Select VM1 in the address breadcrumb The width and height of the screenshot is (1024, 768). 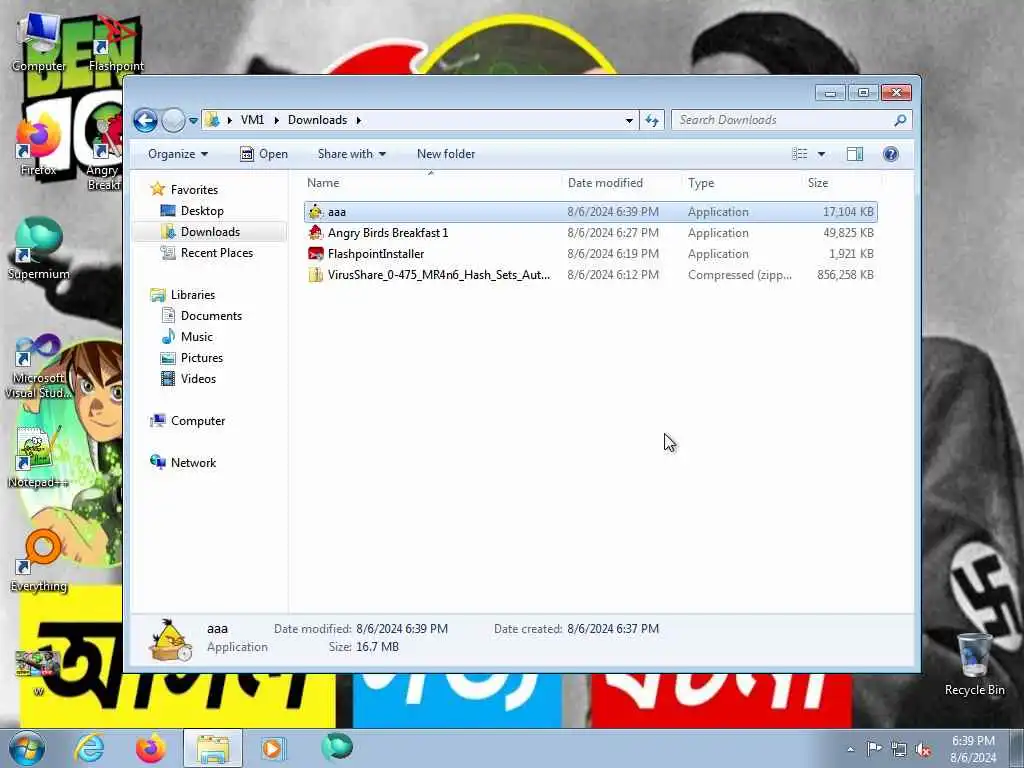coord(252,120)
